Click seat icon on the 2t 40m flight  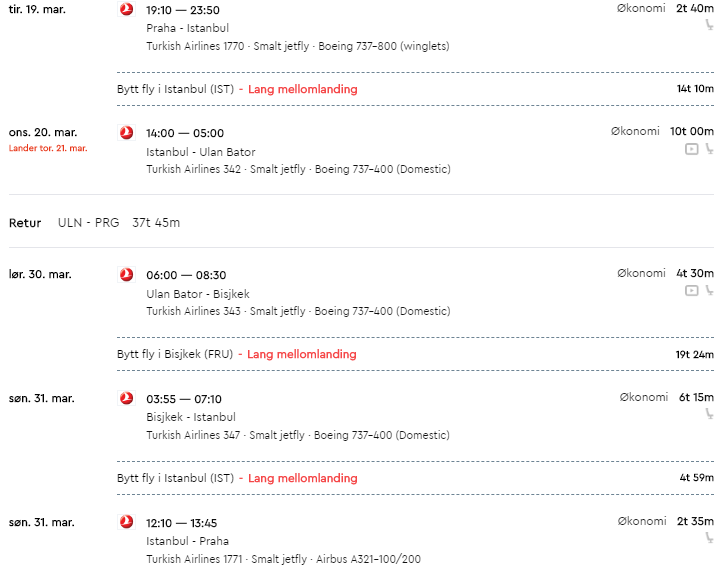coord(710,25)
